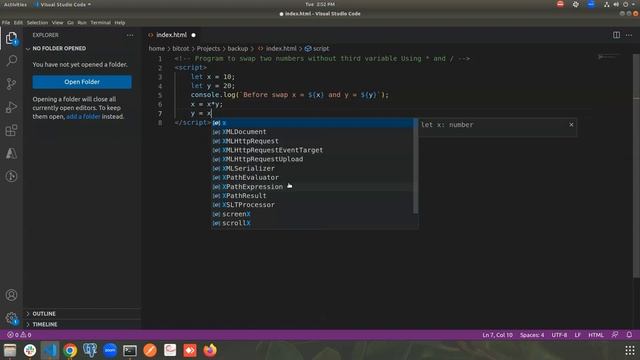640x360 pixels.
Task: Choose suggestion screenX
Action: [x=313, y=214]
